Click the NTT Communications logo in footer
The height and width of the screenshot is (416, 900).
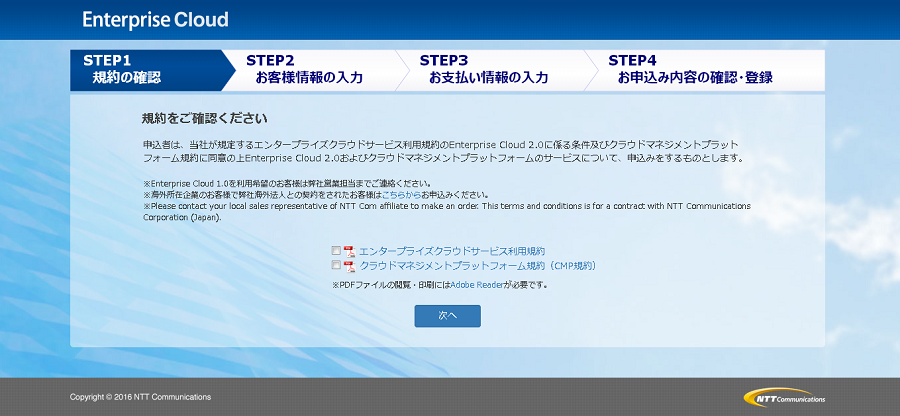[x=784, y=397]
